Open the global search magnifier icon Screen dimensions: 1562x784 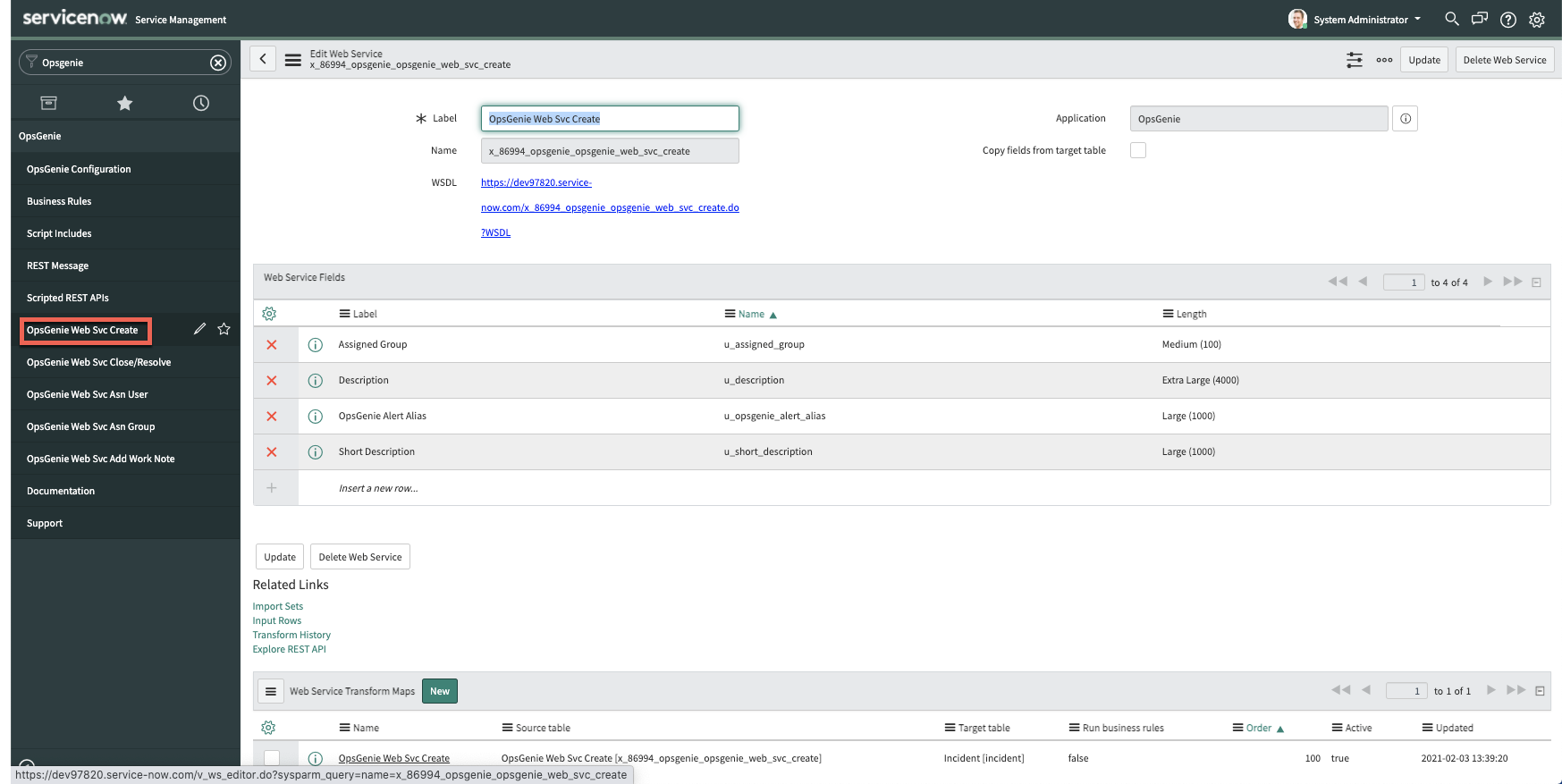[x=1451, y=19]
